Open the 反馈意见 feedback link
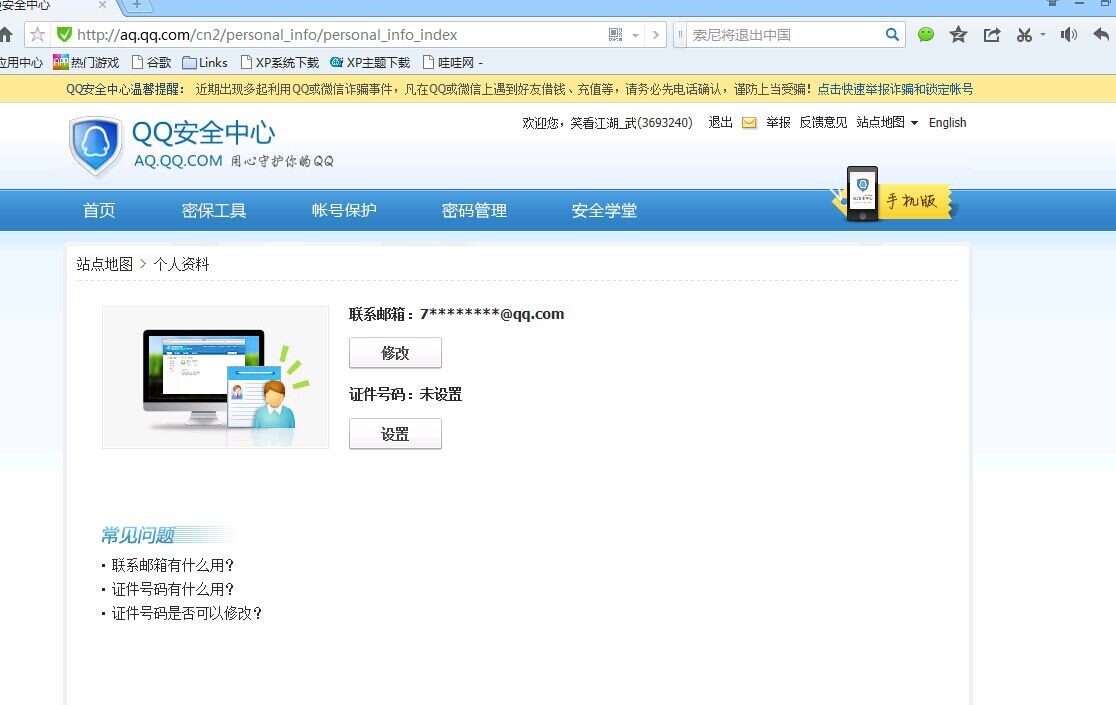 point(823,122)
